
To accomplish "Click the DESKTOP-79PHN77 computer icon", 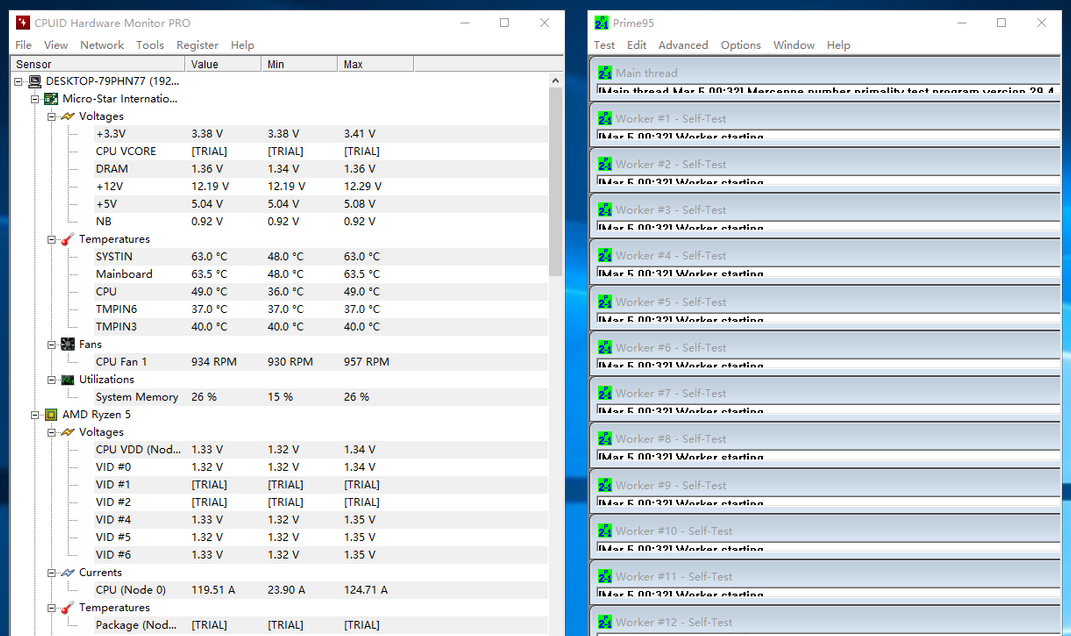I will [x=35, y=81].
